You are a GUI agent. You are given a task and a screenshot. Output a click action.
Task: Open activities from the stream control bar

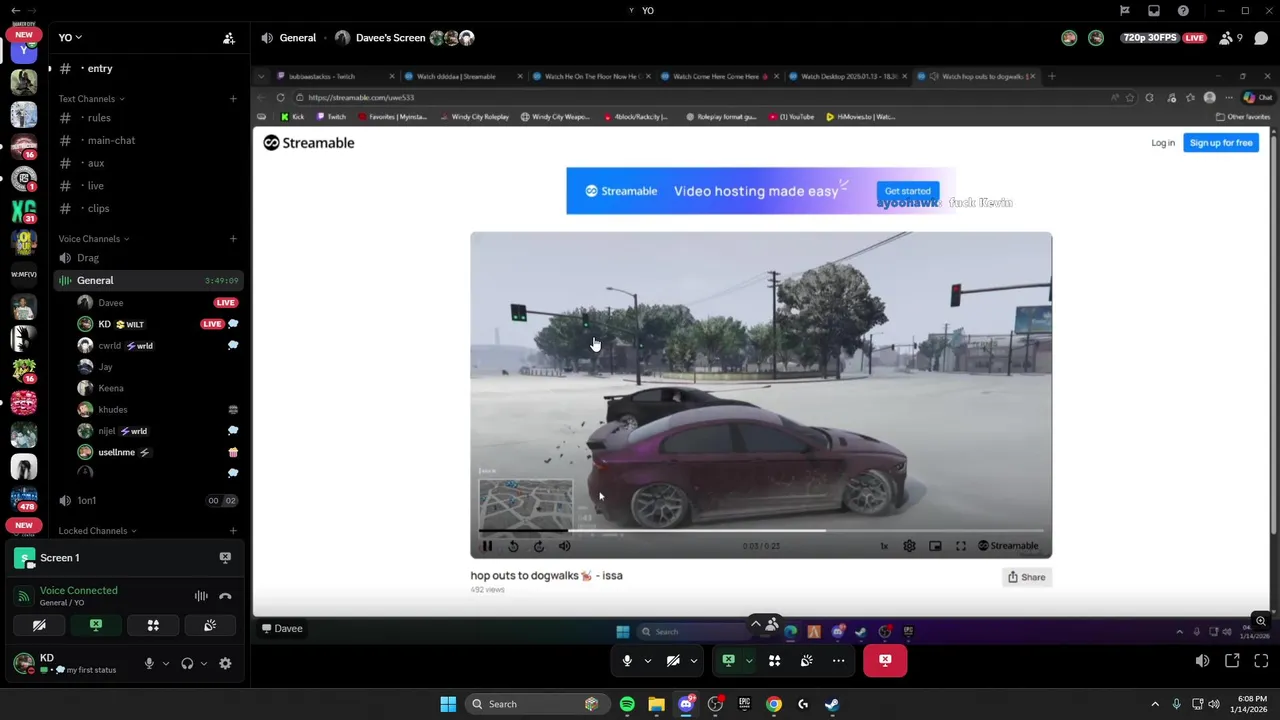(774, 661)
